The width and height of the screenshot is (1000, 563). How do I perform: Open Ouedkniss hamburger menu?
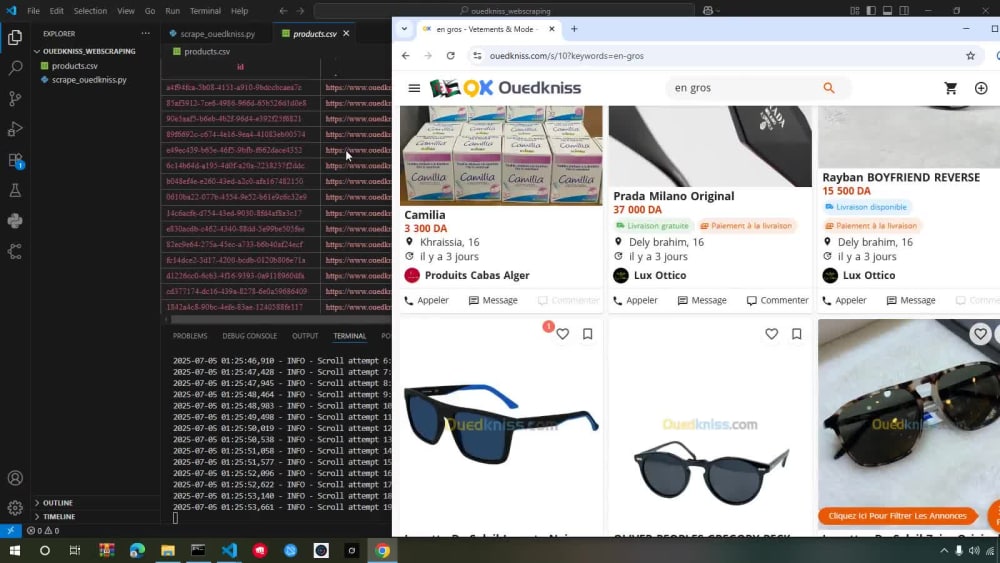tap(414, 88)
